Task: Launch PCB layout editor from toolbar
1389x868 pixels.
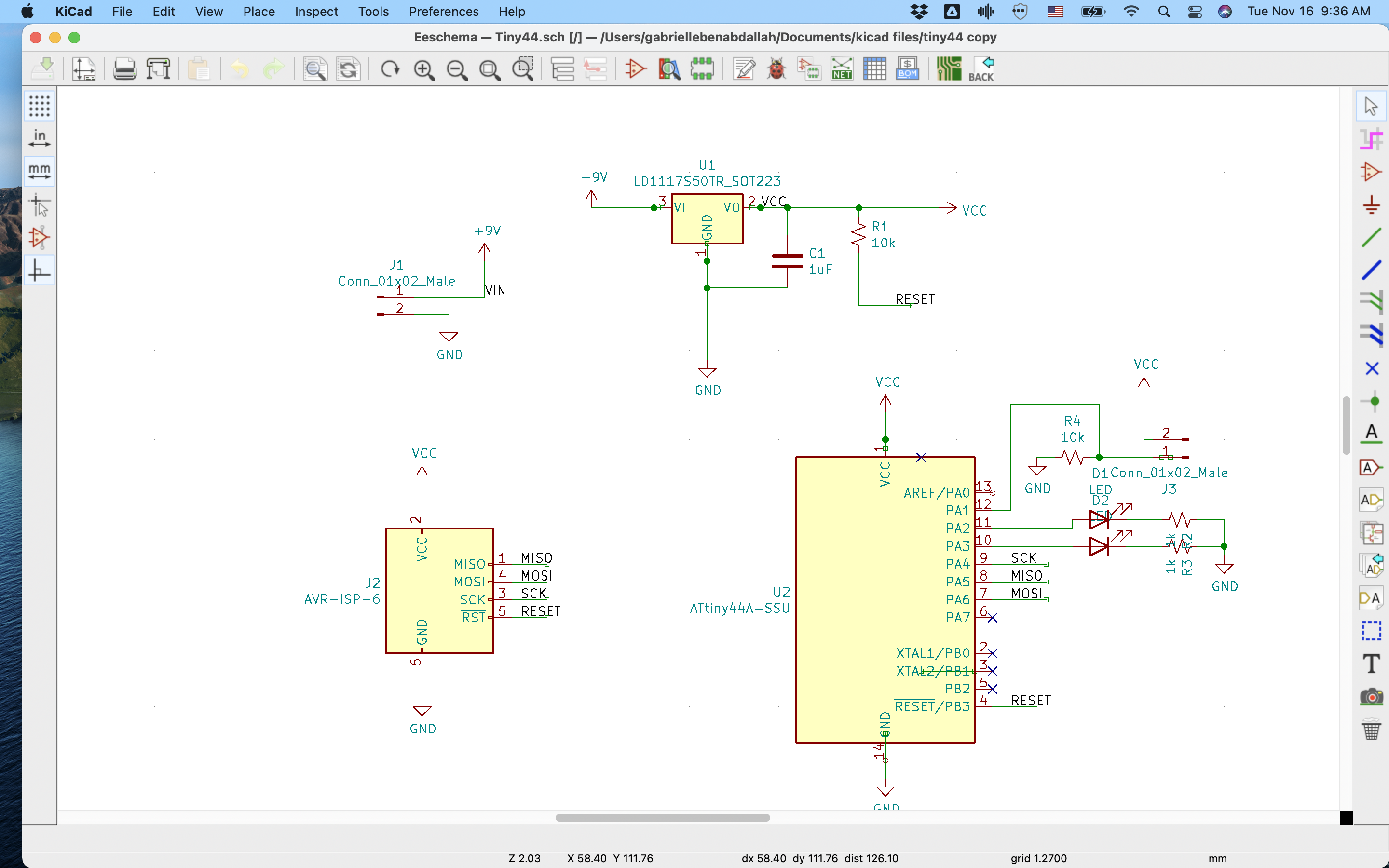Action: click(x=948, y=69)
